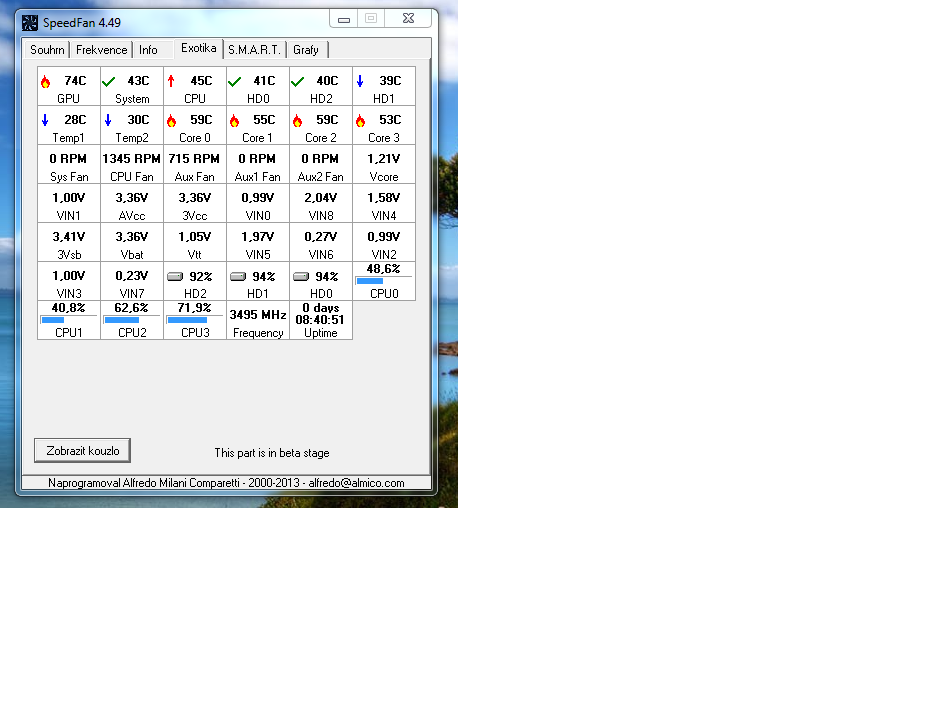Click the flame icon beside Core 1
Screen dimensions: 928x725
(234, 121)
